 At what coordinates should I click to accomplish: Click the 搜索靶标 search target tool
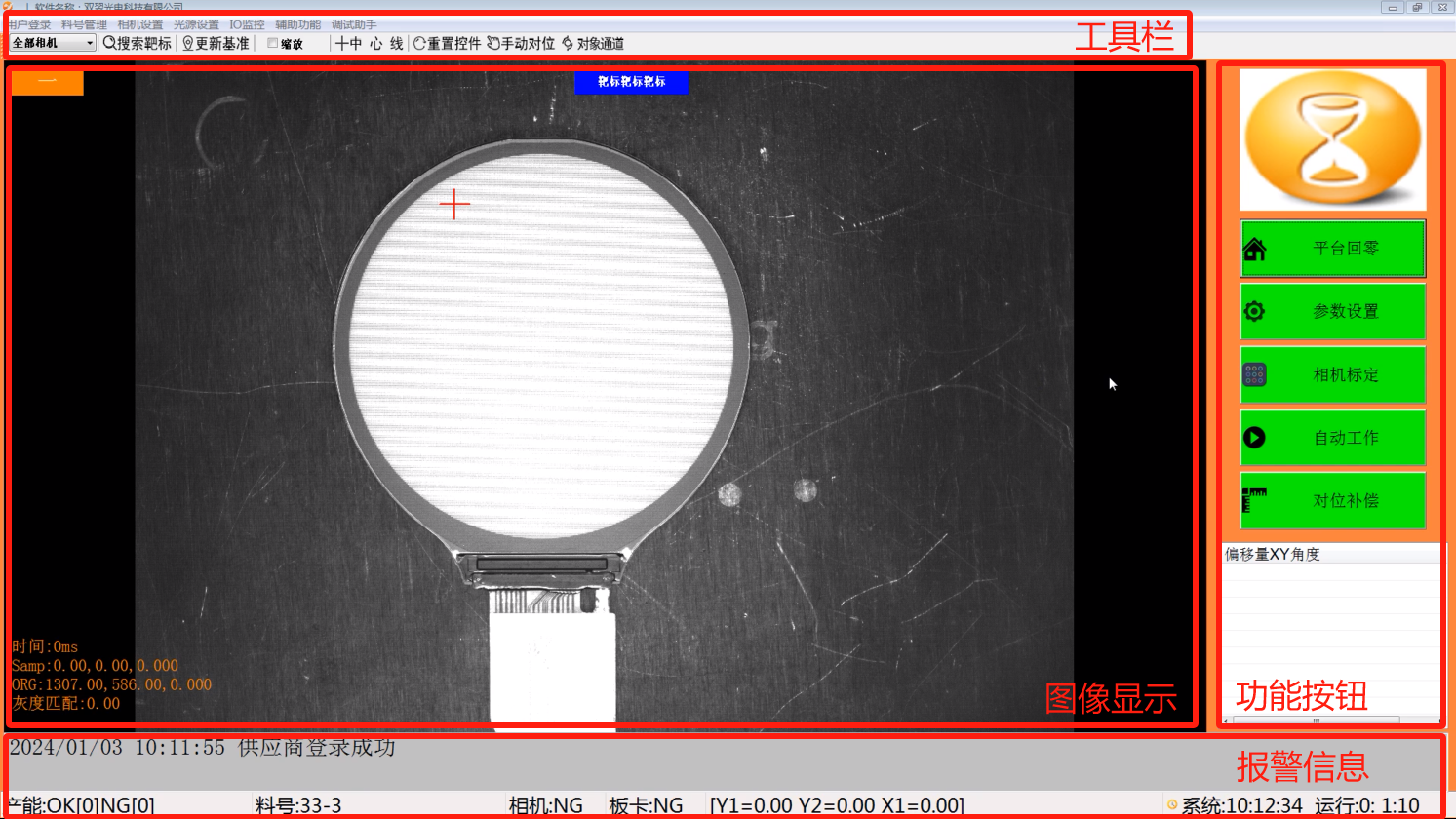(x=138, y=44)
